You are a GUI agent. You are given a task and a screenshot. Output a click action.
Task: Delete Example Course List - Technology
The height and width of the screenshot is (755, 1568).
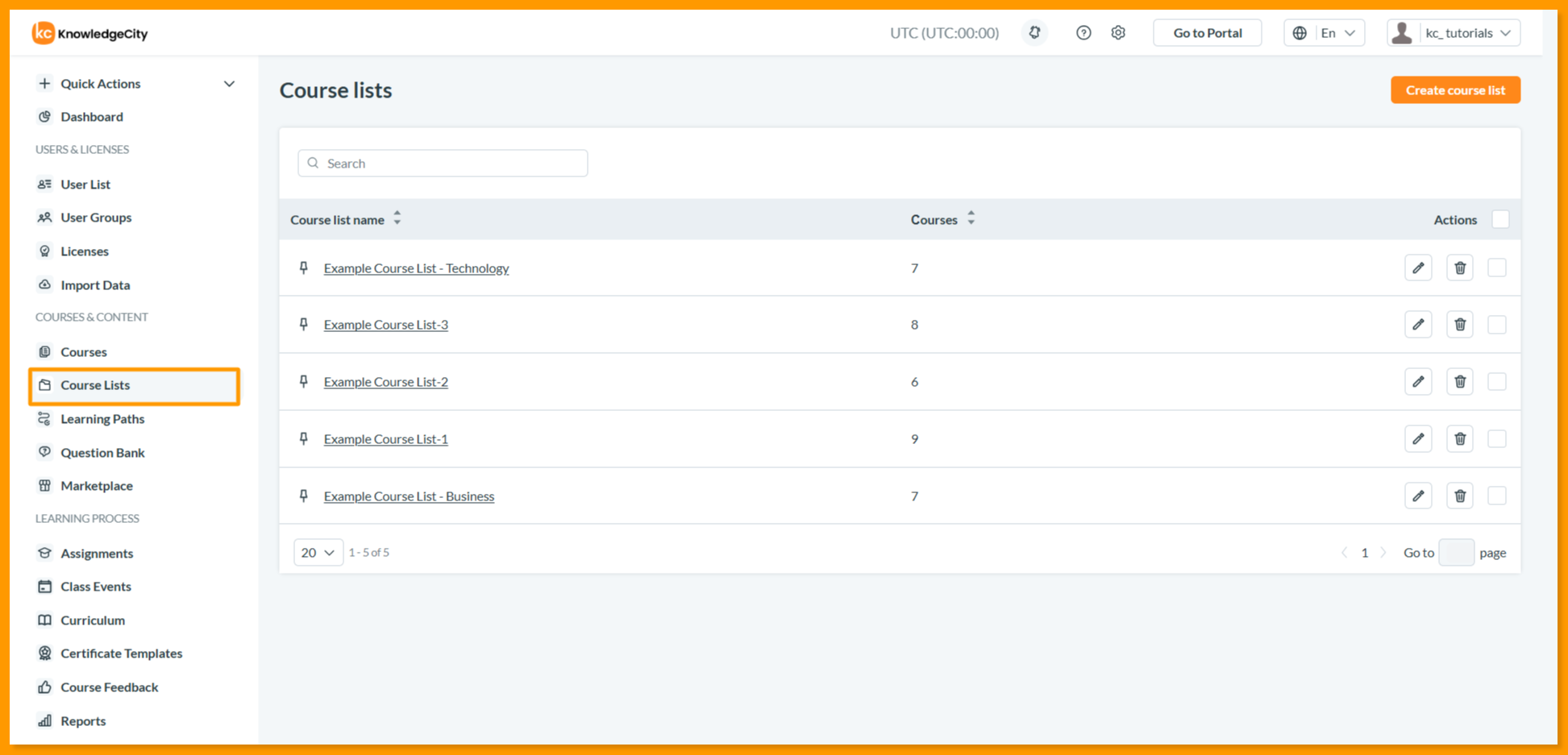pos(1460,268)
